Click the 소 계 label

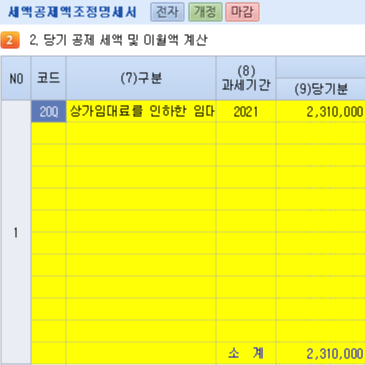tap(246, 353)
